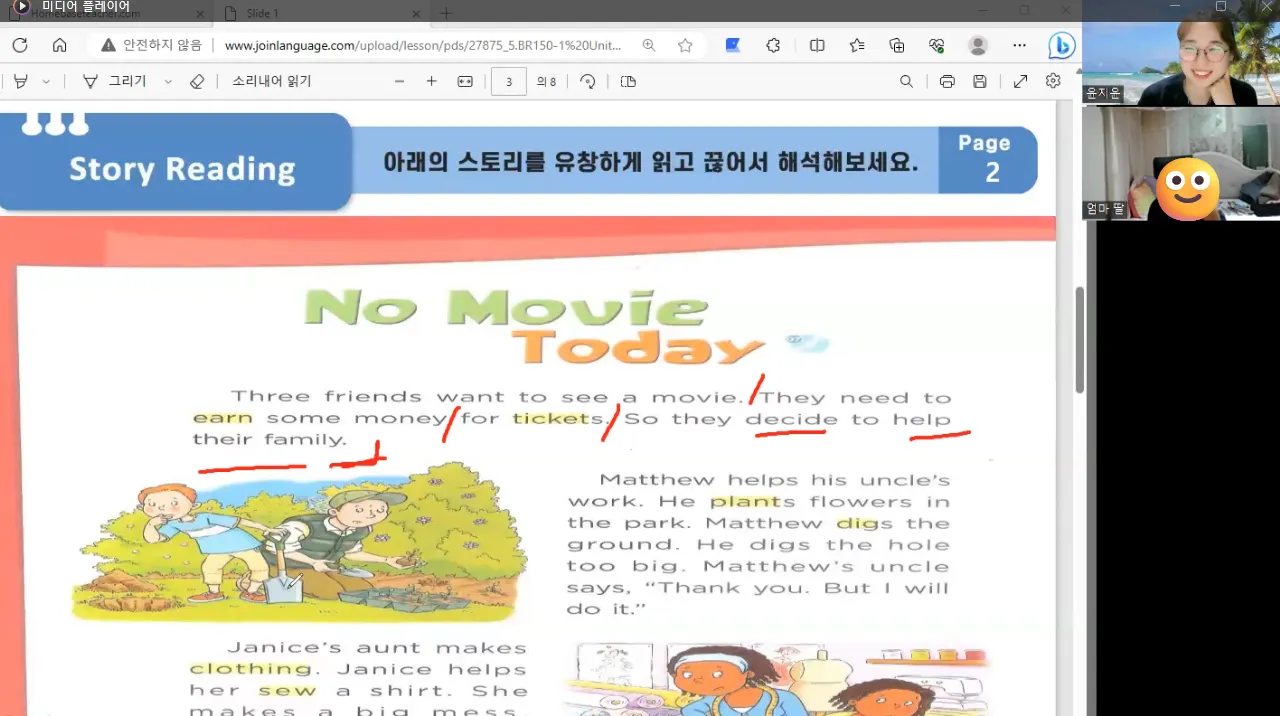The width and height of the screenshot is (1280, 716).
Task: Open the PDF search magnifier icon
Action: pos(906,82)
